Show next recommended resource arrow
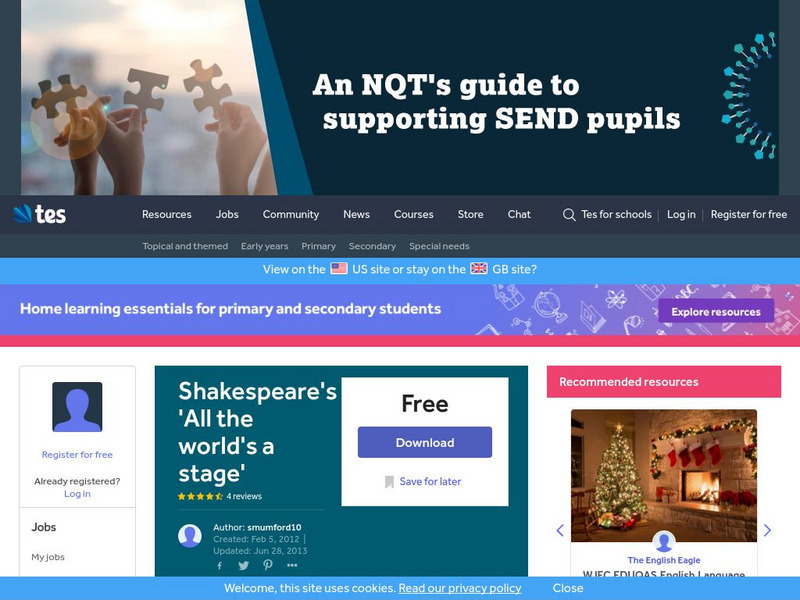 (767, 531)
